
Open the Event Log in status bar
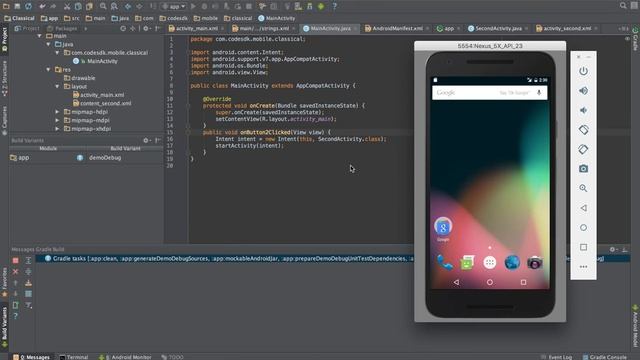point(557,357)
